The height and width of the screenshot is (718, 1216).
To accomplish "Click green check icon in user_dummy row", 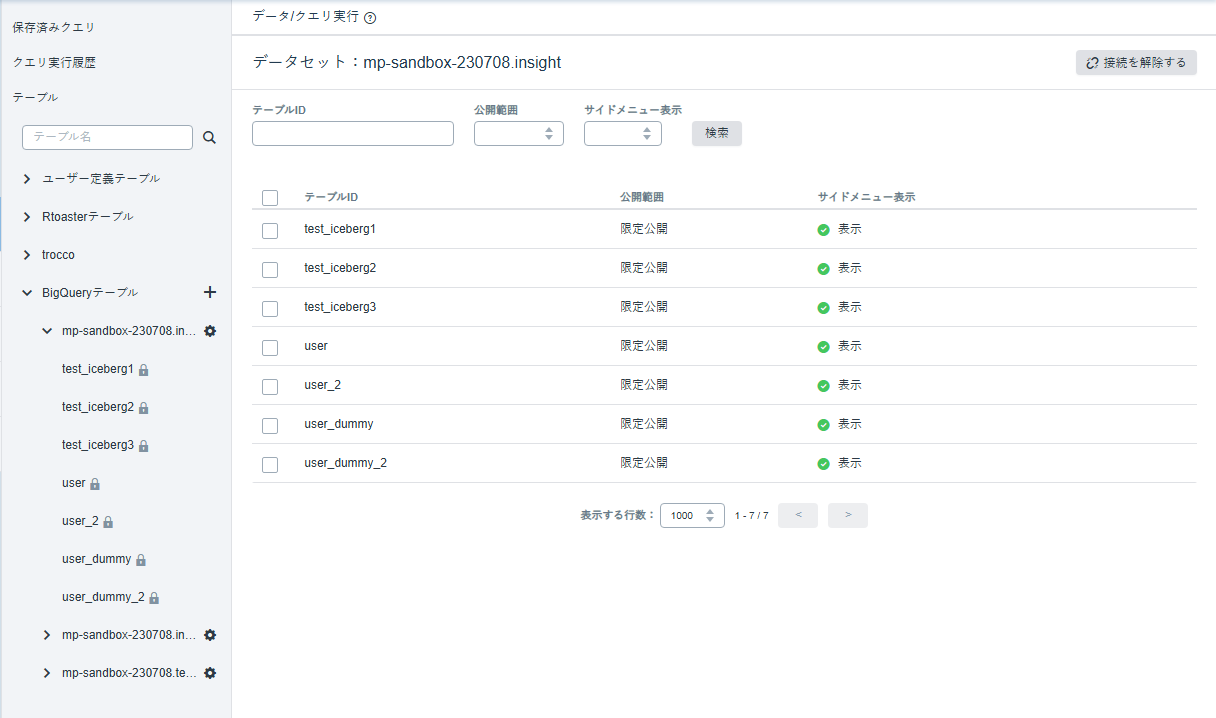I will tap(824, 425).
